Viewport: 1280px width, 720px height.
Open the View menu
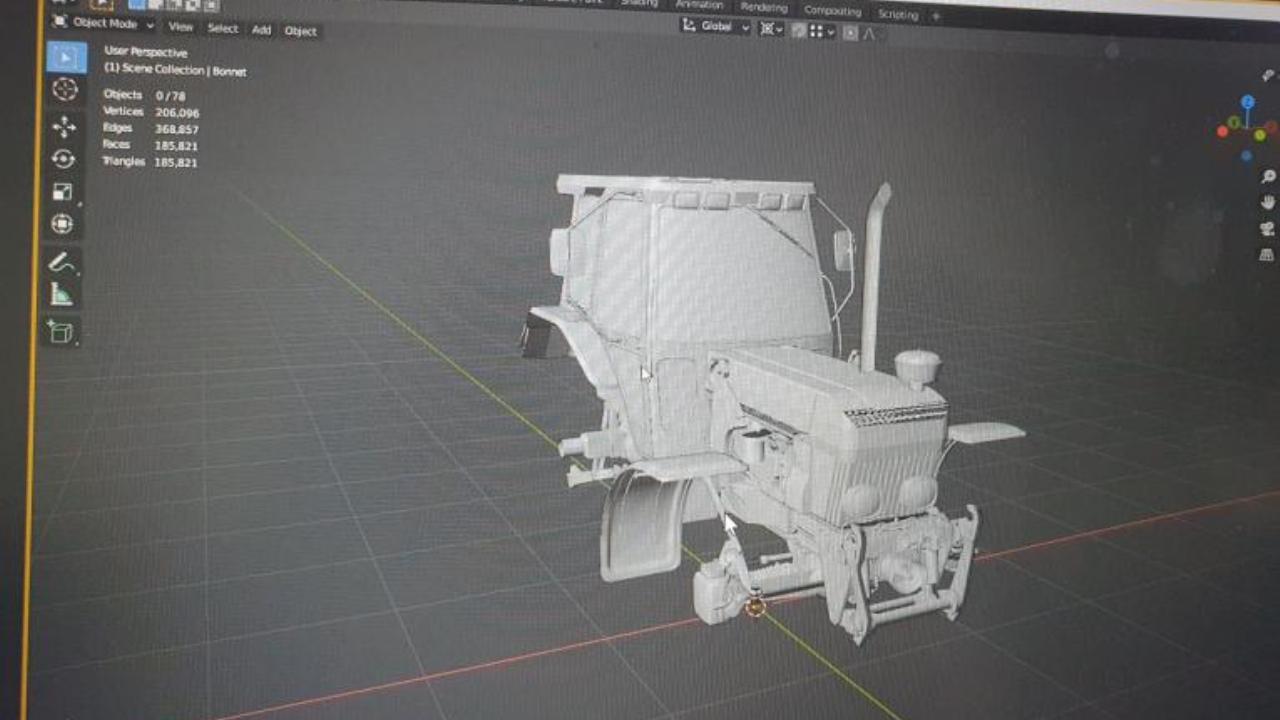point(180,26)
